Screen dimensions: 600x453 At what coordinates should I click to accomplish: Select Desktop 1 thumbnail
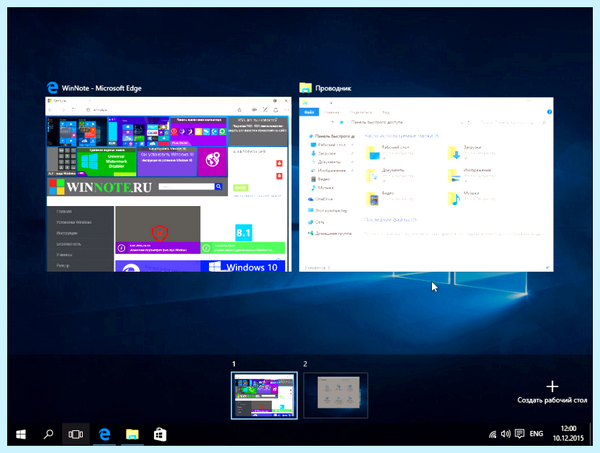pyautogui.click(x=264, y=396)
